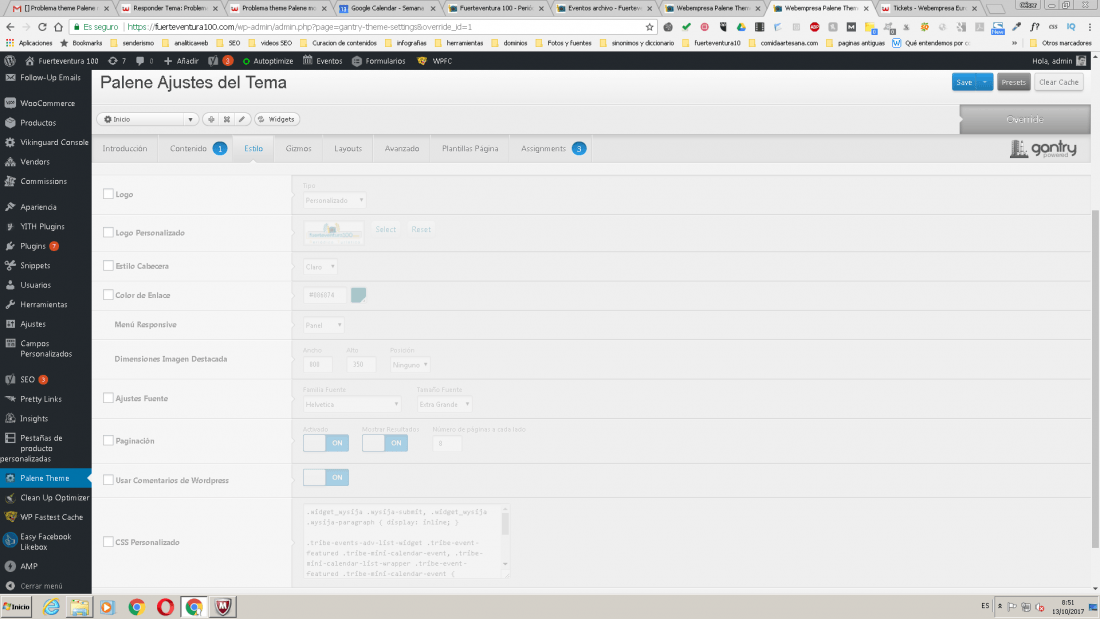Open Opera from the Windows taskbar
The width and height of the screenshot is (1100, 619).
166,606
